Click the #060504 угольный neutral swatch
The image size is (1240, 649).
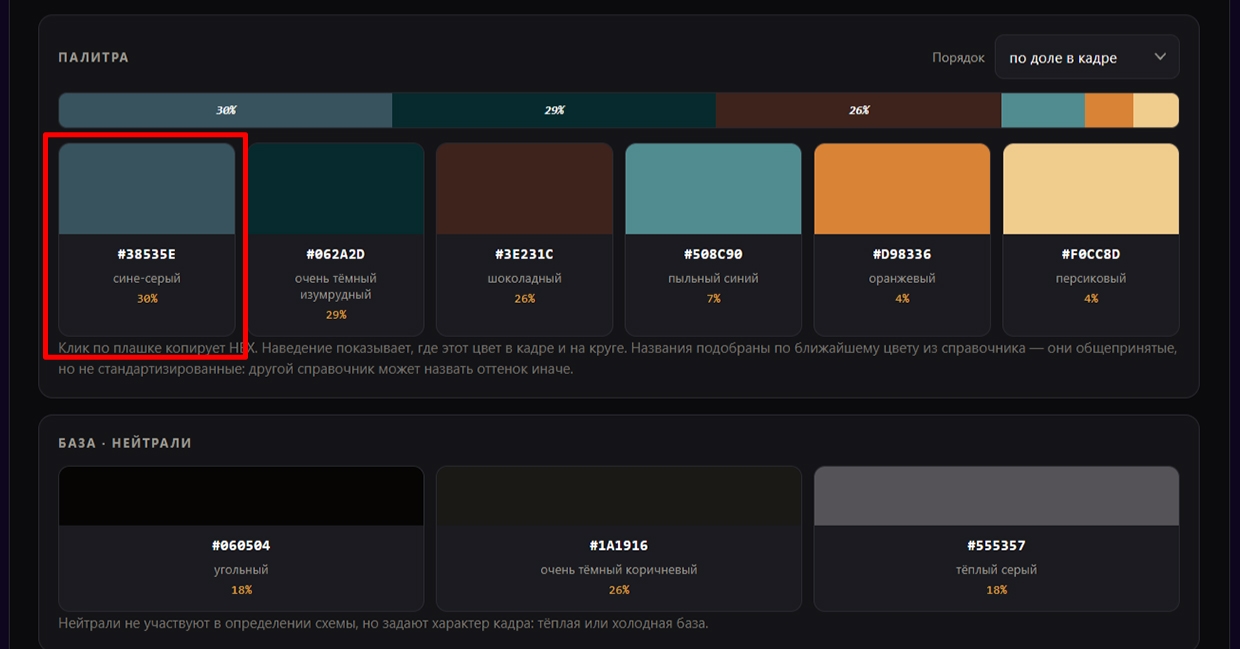coord(241,538)
